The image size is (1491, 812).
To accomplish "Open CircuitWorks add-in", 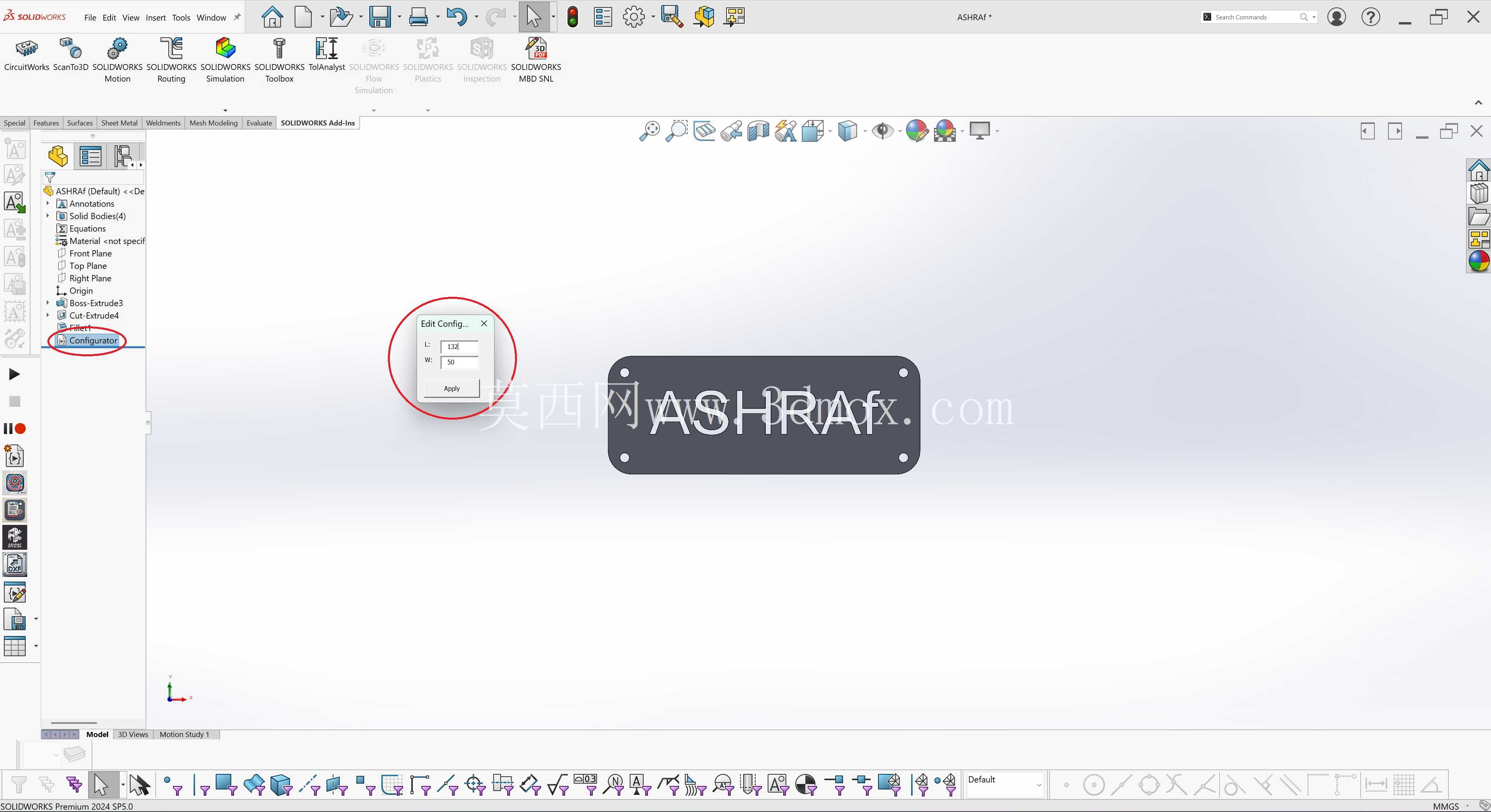I will click(26, 56).
